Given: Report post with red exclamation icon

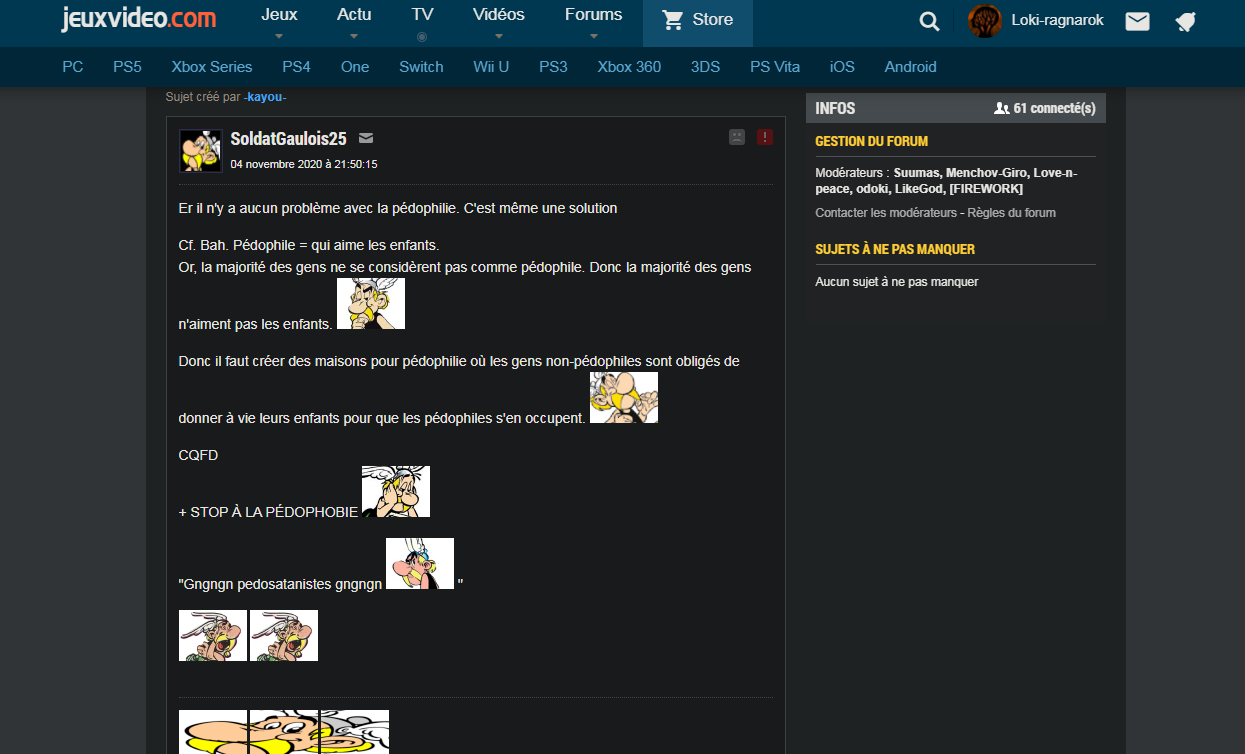Looking at the screenshot, I should pyautogui.click(x=765, y=137).
